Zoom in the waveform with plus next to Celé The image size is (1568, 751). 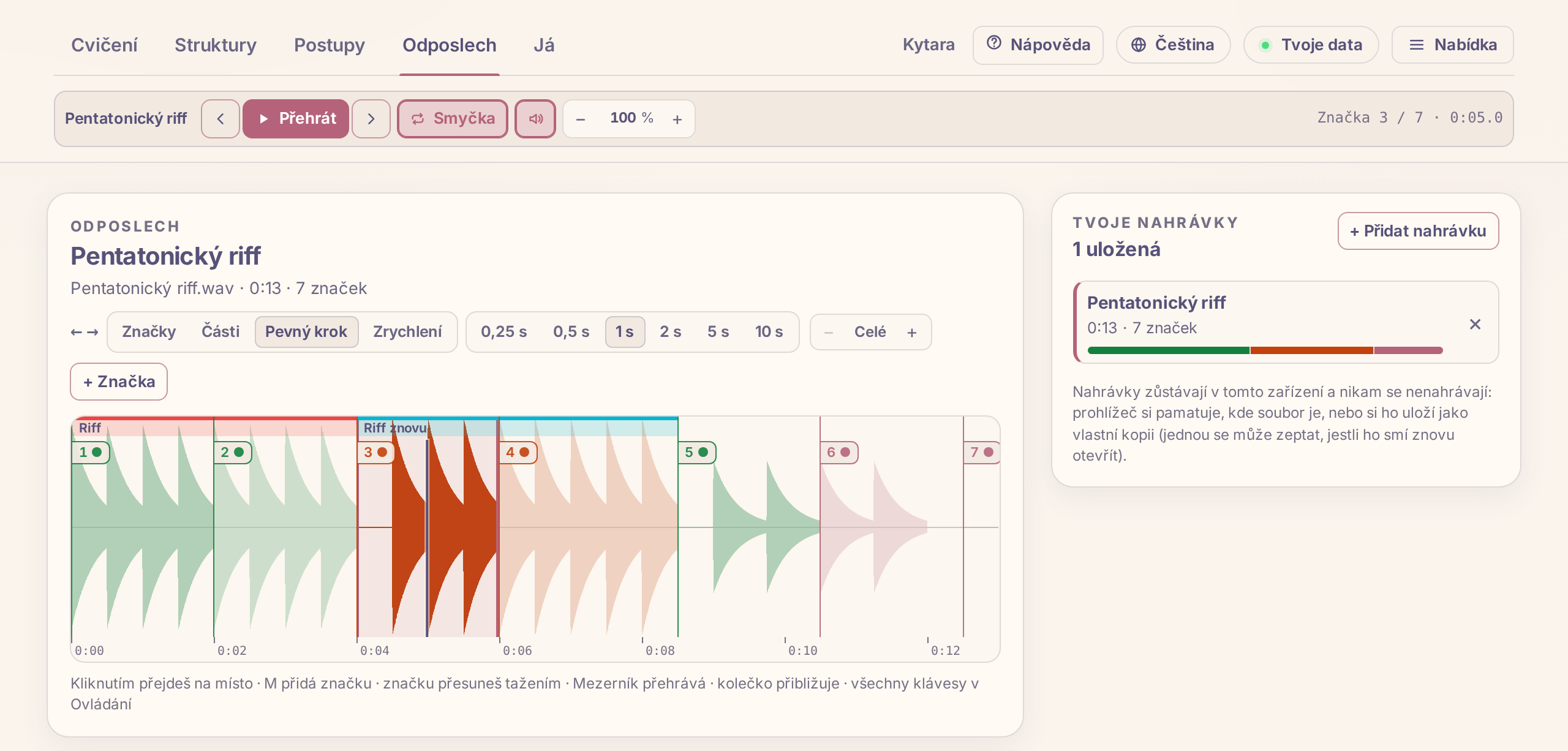pos(912,332)
